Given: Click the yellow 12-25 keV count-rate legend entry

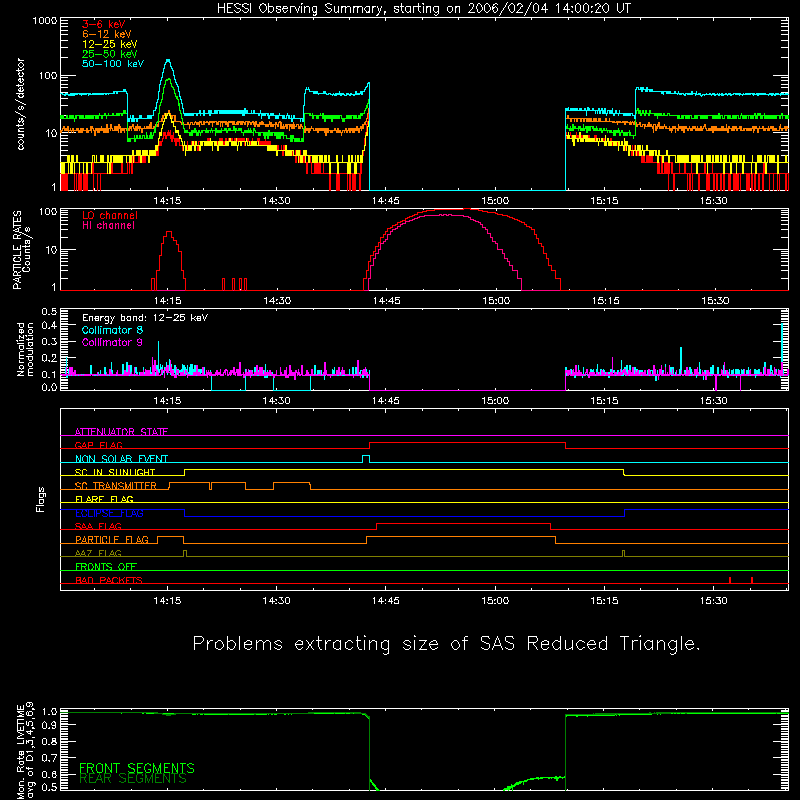Looking at the screenshot, I should (110, 44).
